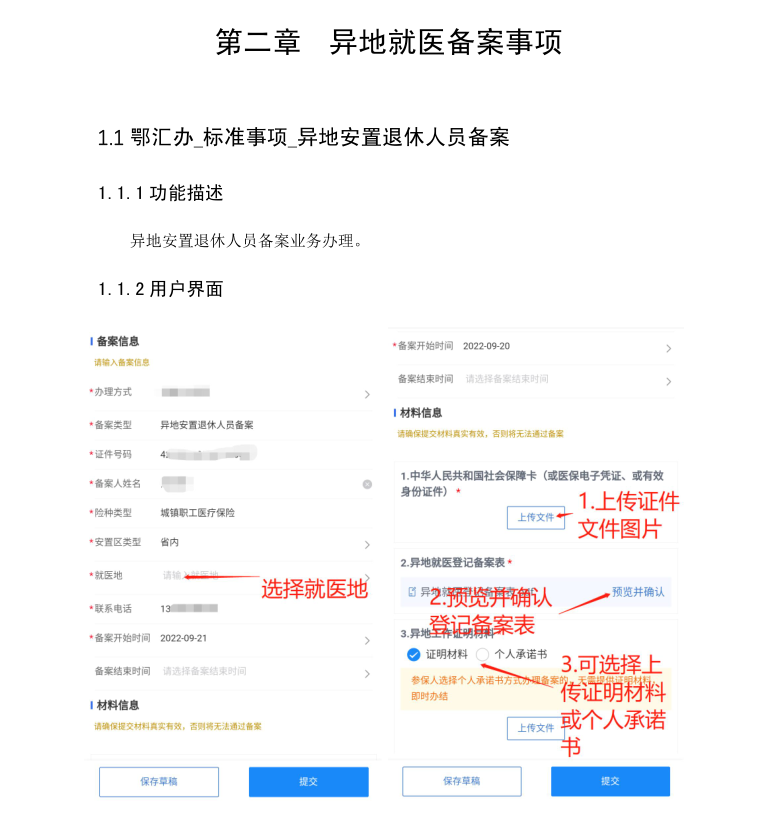The width and height of the screenshot is (778, 820).
Task: Select the 个人承诺书 radio option
Action: tap(482, 654)
